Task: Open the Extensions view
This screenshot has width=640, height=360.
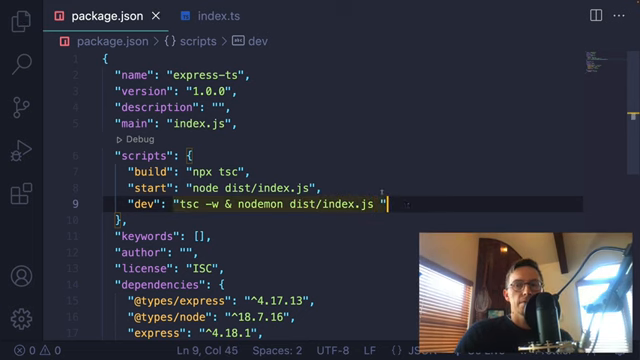Action: click(21, 193)
